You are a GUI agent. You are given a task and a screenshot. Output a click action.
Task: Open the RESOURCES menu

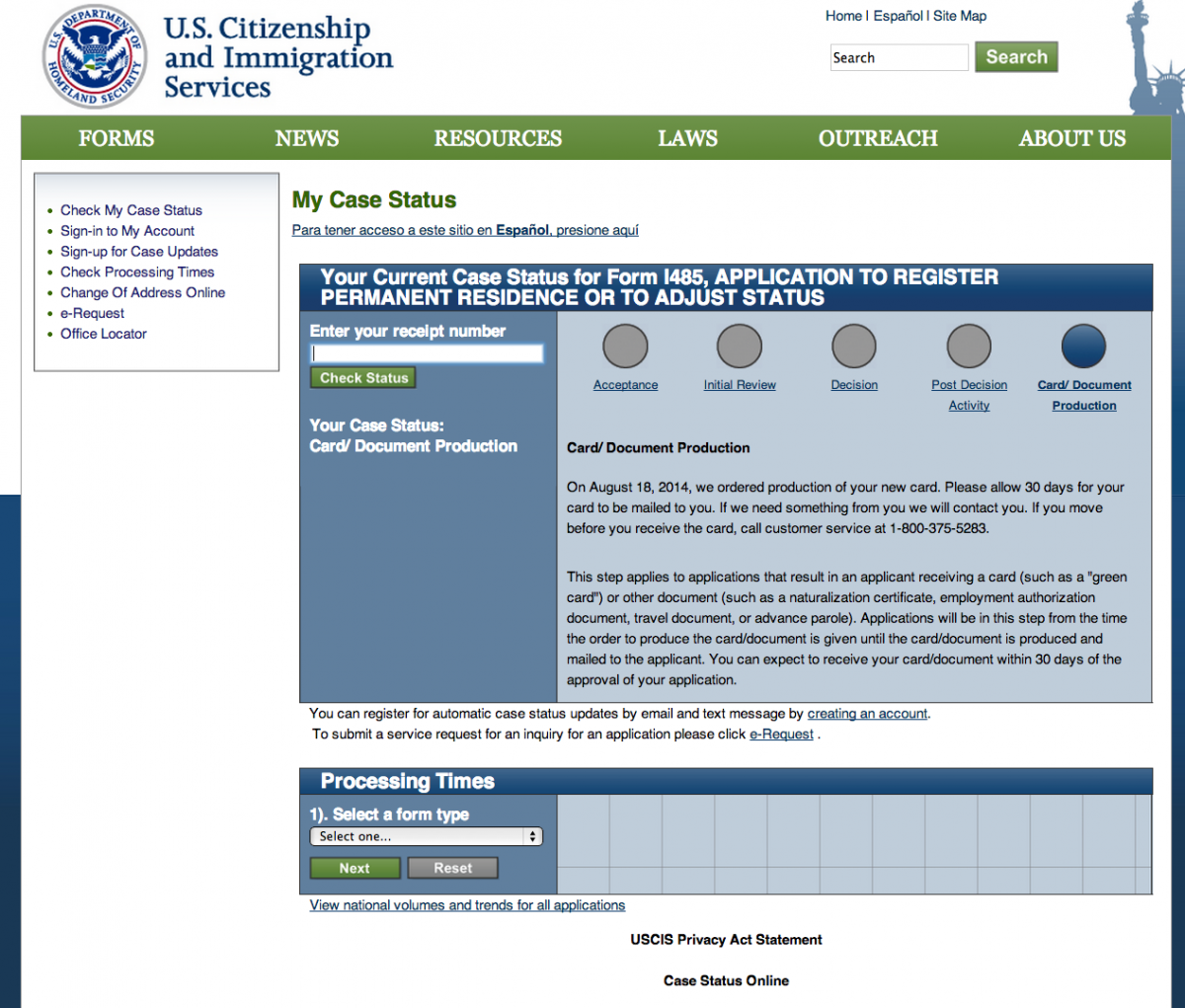(x=498, y=138)
